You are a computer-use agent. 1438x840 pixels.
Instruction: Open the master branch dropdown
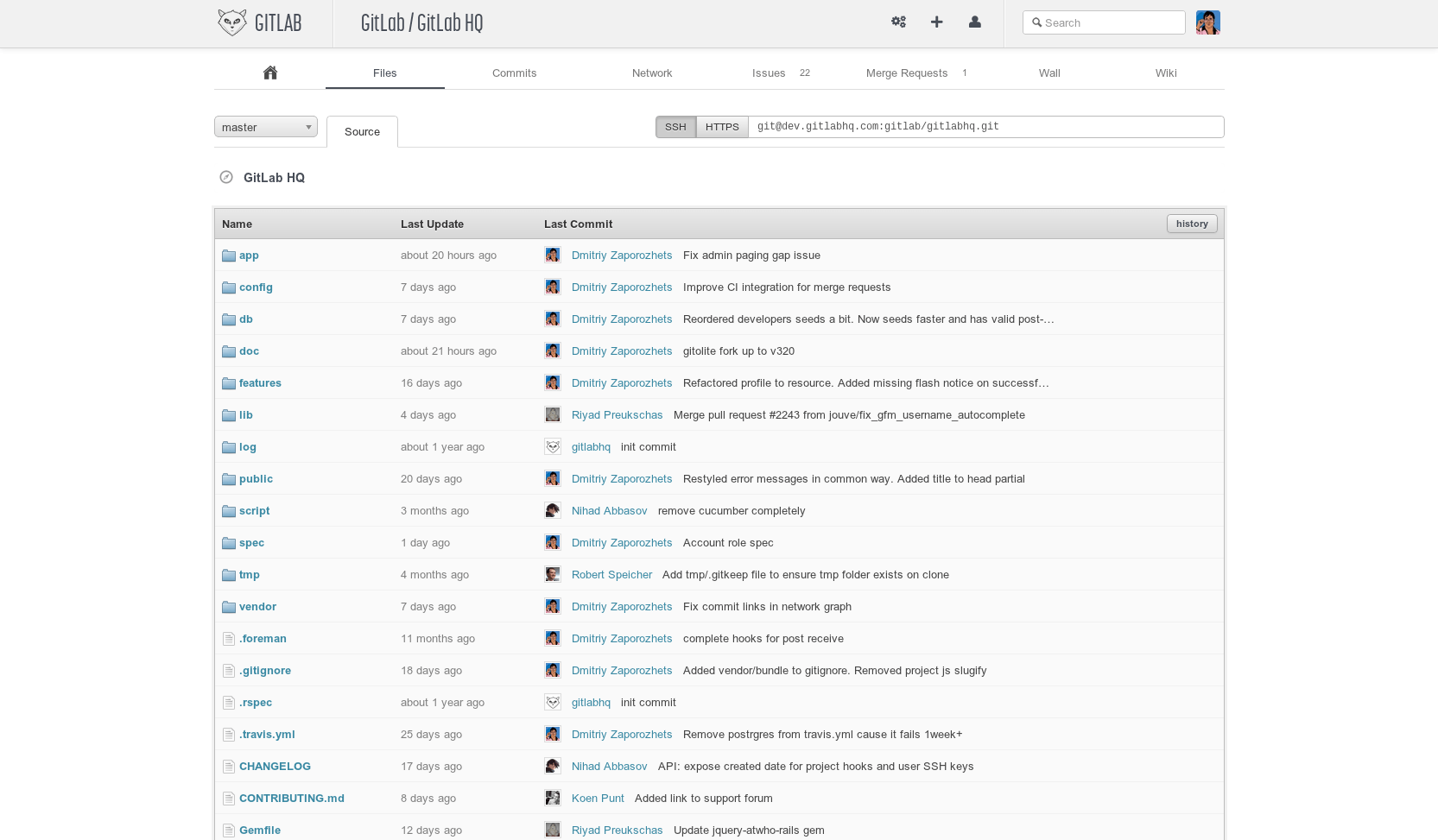266,127
